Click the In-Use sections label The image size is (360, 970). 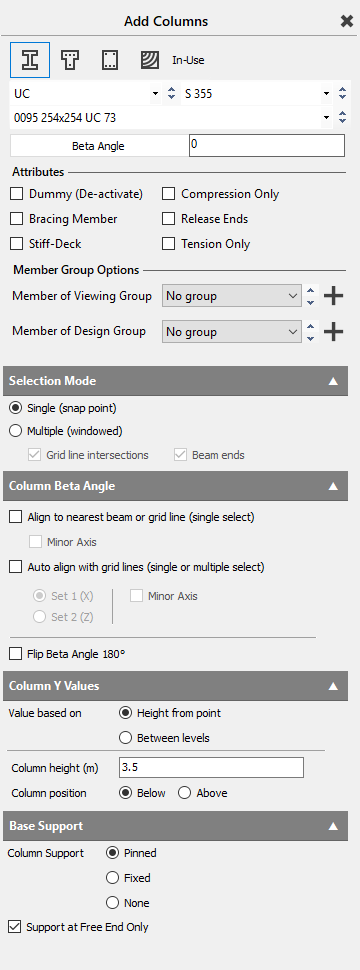188,61
